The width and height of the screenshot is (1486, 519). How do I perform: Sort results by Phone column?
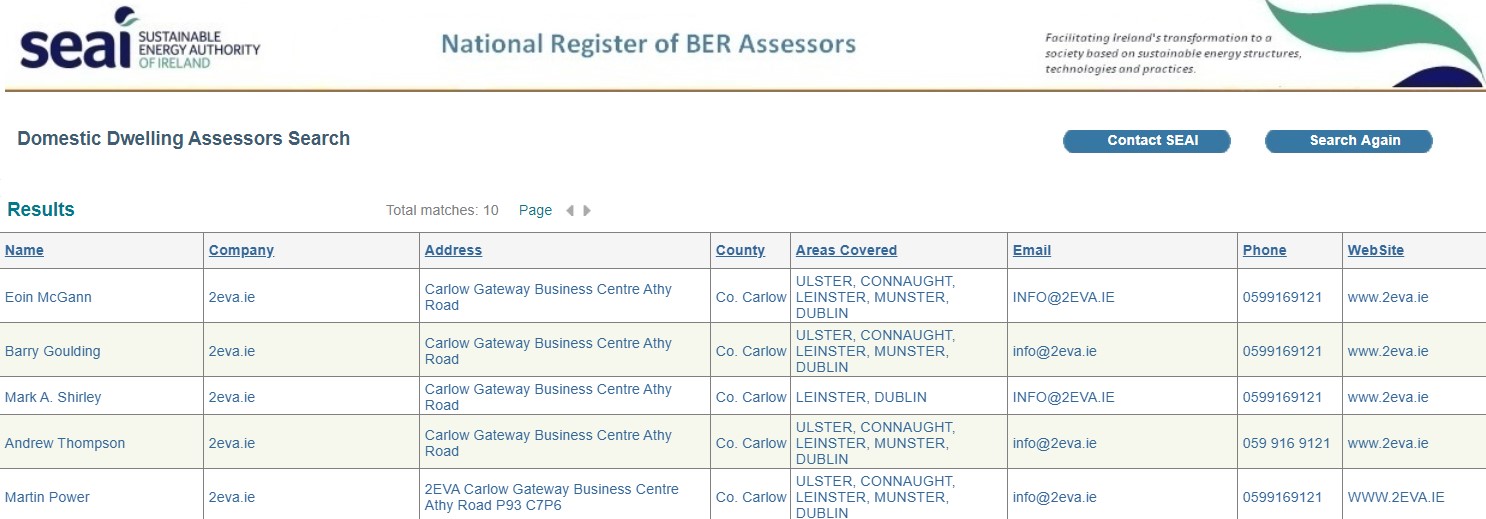(1264, 250)
